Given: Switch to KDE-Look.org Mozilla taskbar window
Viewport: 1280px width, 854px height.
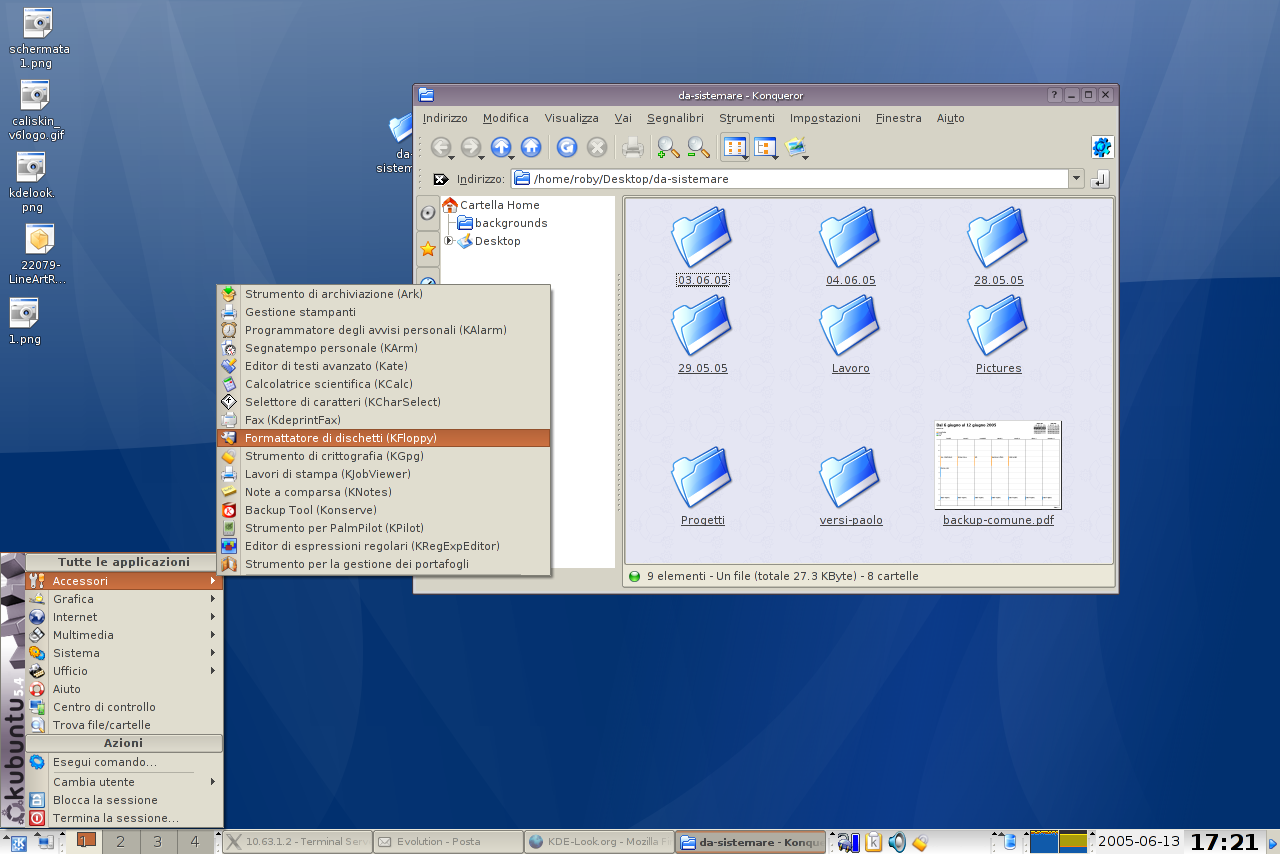Looking at the screenshot, I should 599,842.
